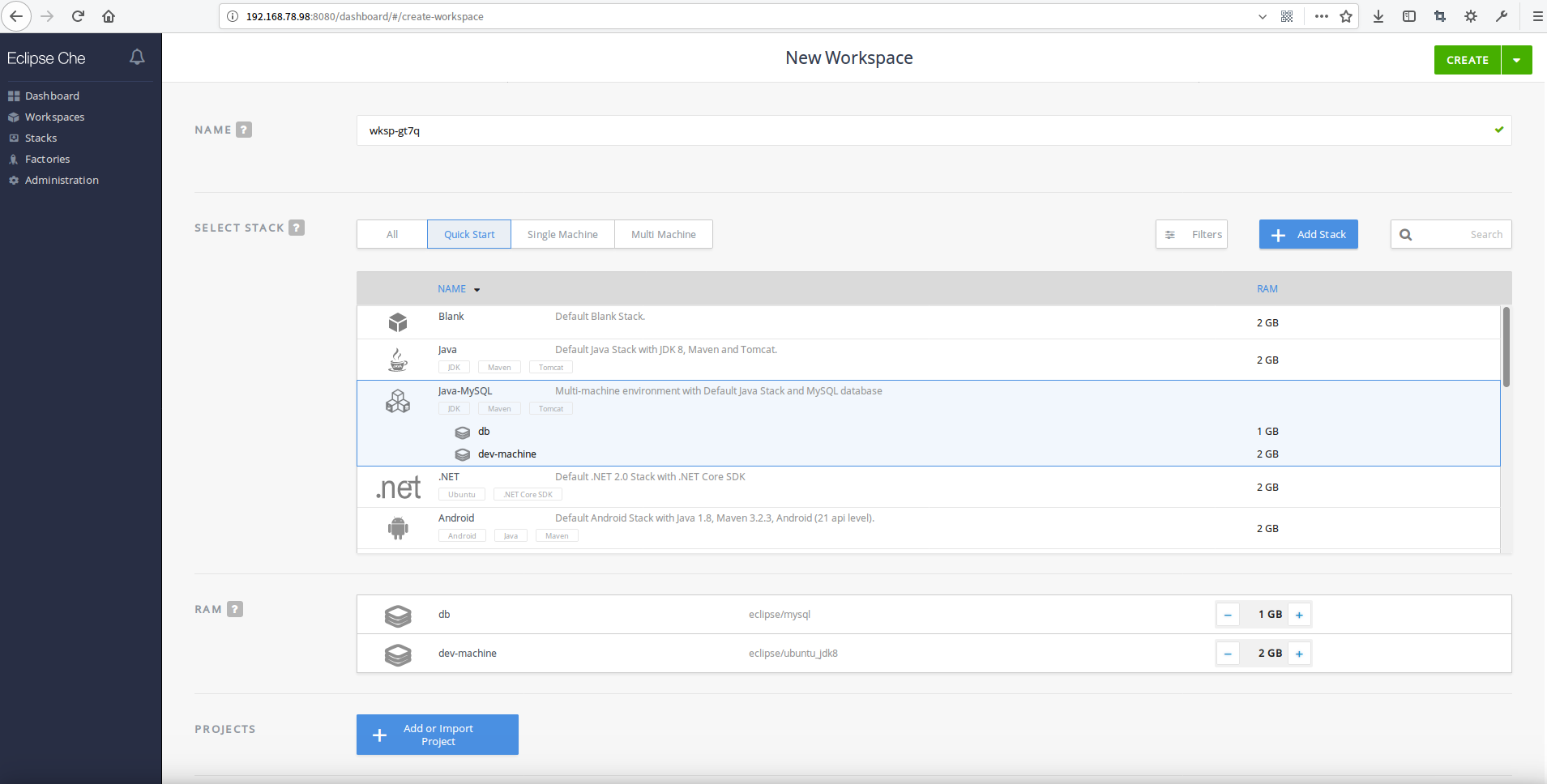The height and width of the screenshot is (784, 1547).
Task: Open Stacks in the sidebar
Action: click(41, 138)
